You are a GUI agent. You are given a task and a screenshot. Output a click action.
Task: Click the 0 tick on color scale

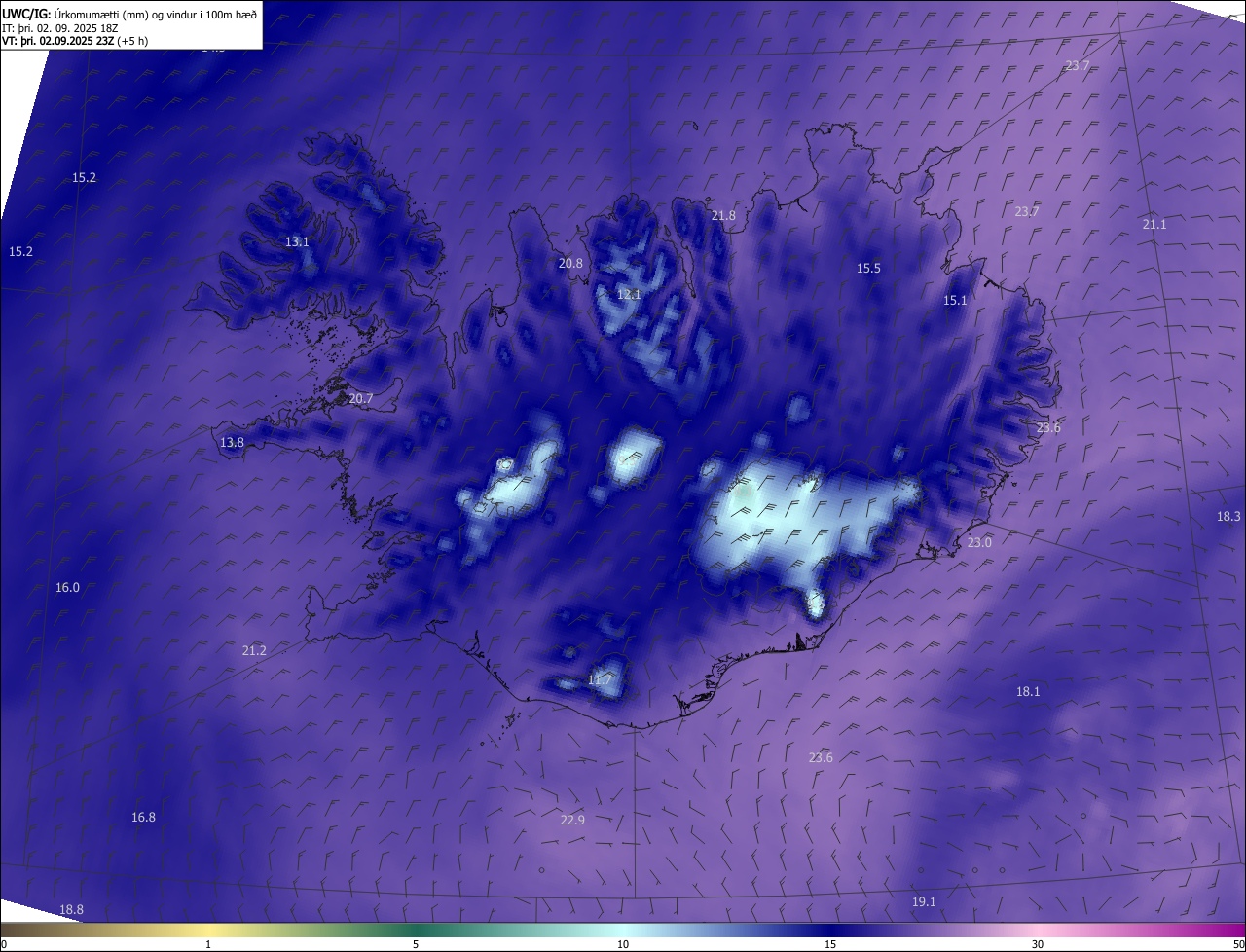(4, 944)
